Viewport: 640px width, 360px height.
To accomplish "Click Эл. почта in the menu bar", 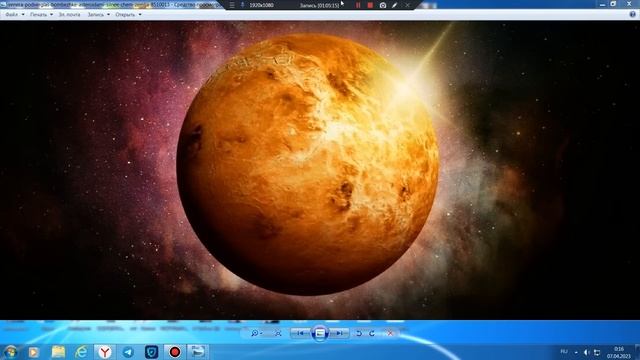I will click(69, 14).
